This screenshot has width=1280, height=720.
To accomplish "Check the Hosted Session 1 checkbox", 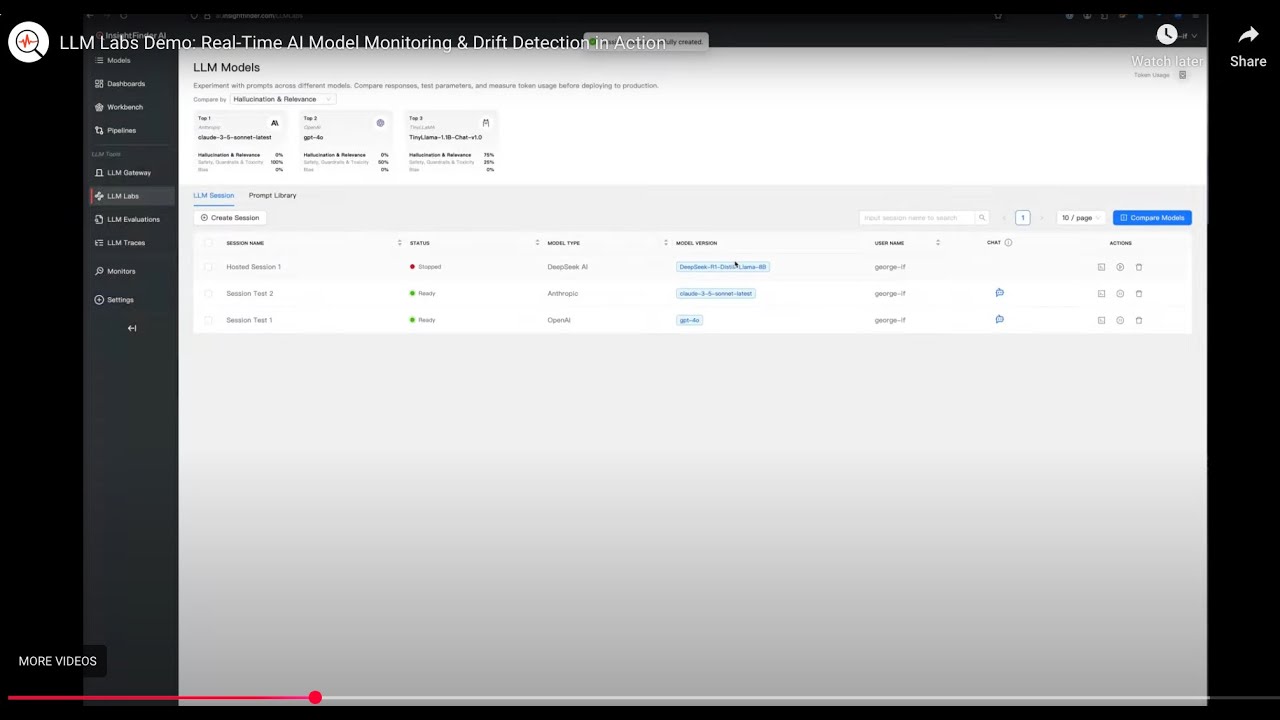I will pos(208,267).
